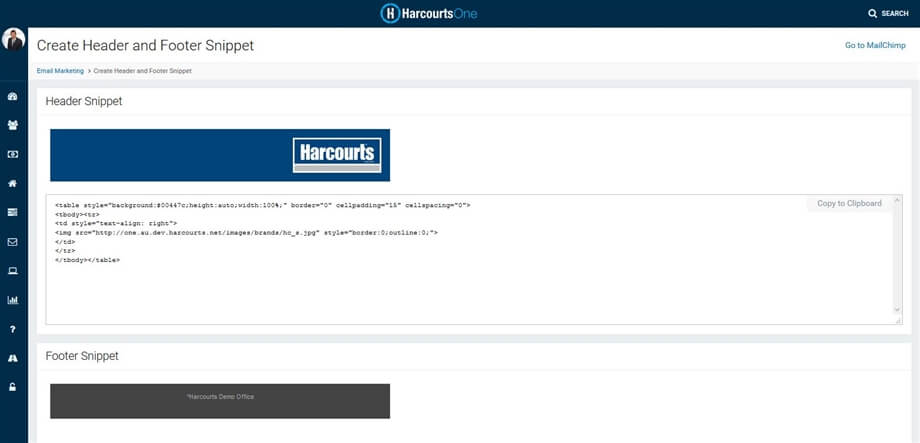Screen dimensions: 920x443
Task: Open the contacts people icon in sidebar
Action: (12, 125)
